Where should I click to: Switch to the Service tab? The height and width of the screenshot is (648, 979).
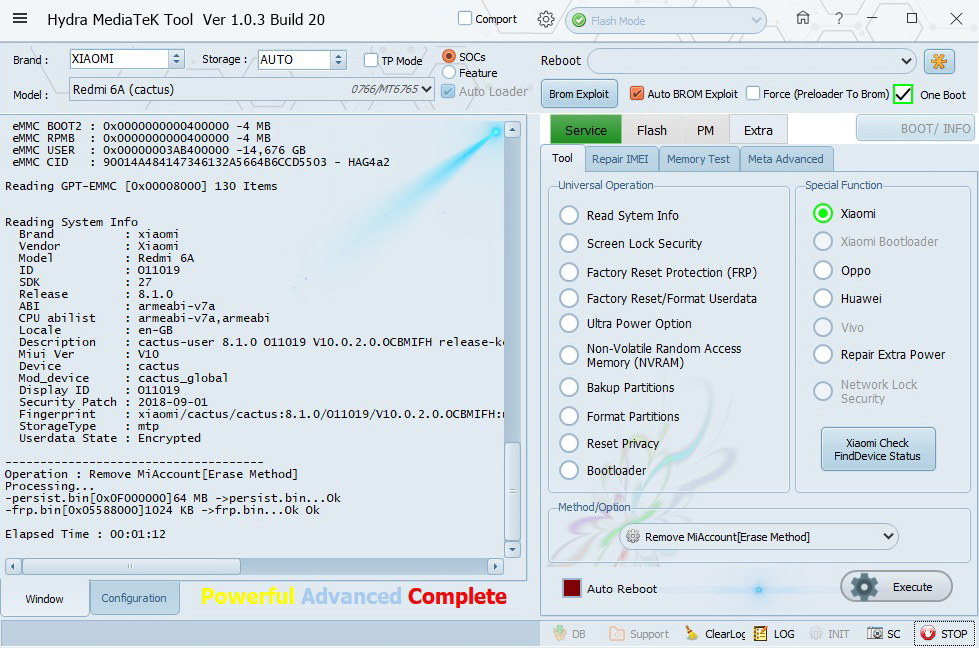(x=586, y=130)
